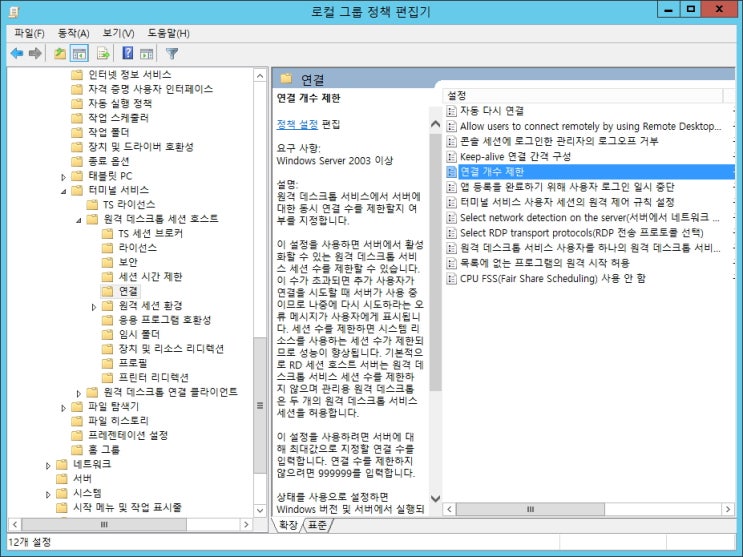Click the 정책 설정 link

pyautogui.click(x=297, y=124)
